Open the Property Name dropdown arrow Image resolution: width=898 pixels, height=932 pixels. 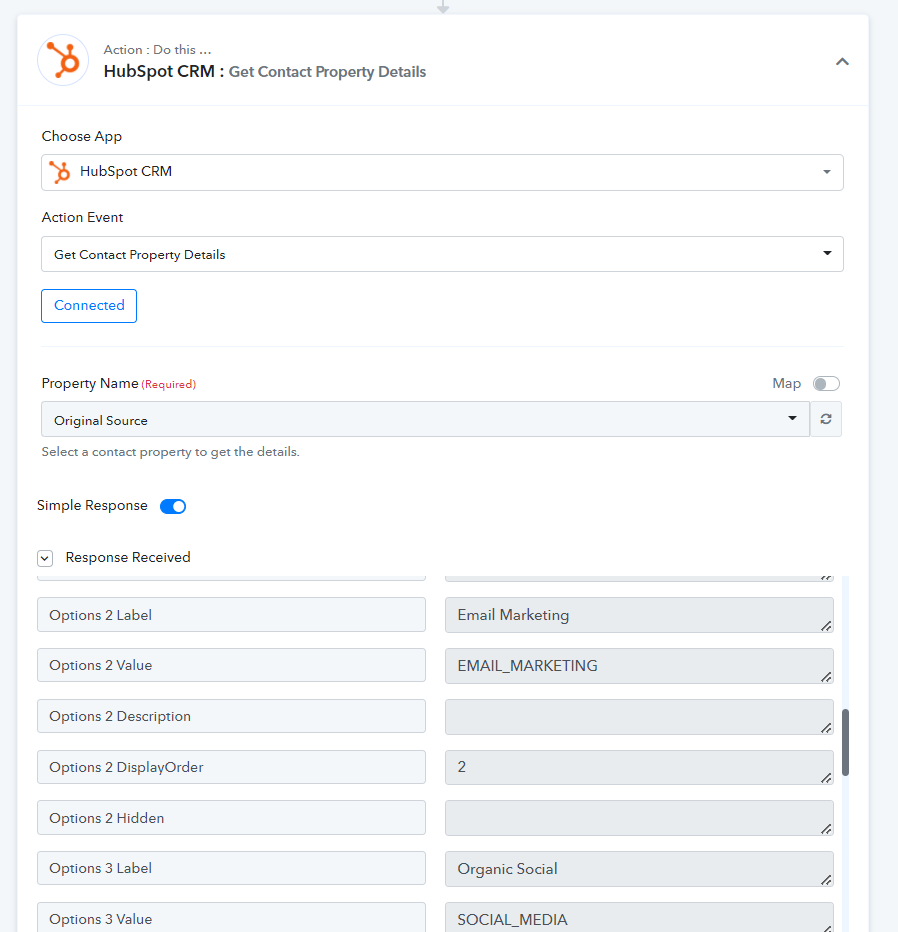pyautogui.click(x=792, y=418)
